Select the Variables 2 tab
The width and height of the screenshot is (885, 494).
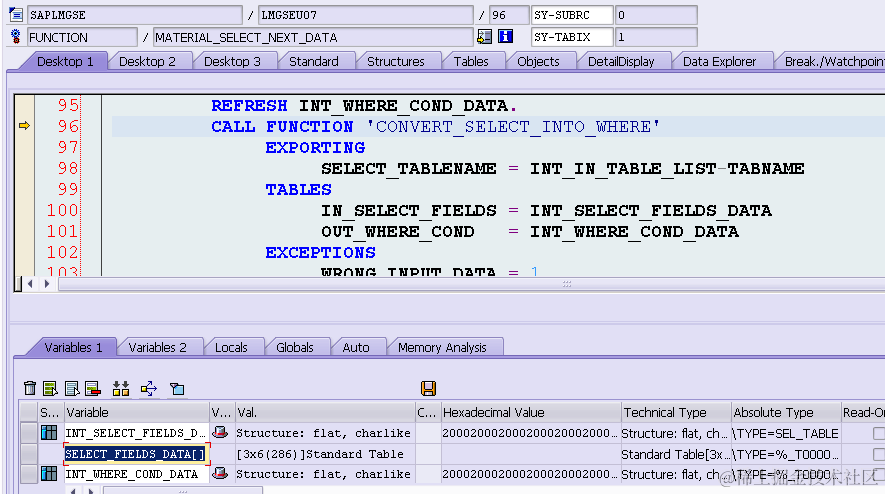coord(157,347)
